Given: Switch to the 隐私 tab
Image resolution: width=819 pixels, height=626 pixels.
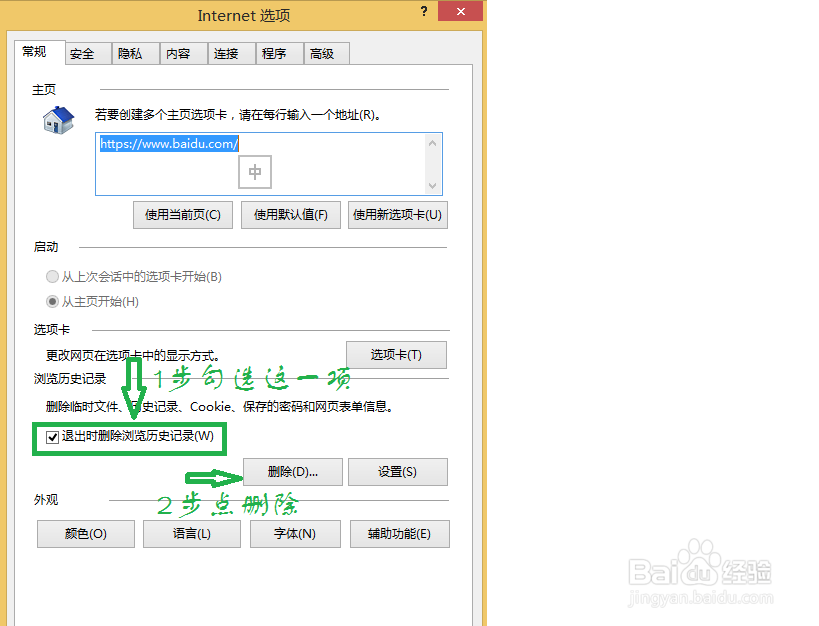Looking at the screenshot, I should click(x=134, y=53).
